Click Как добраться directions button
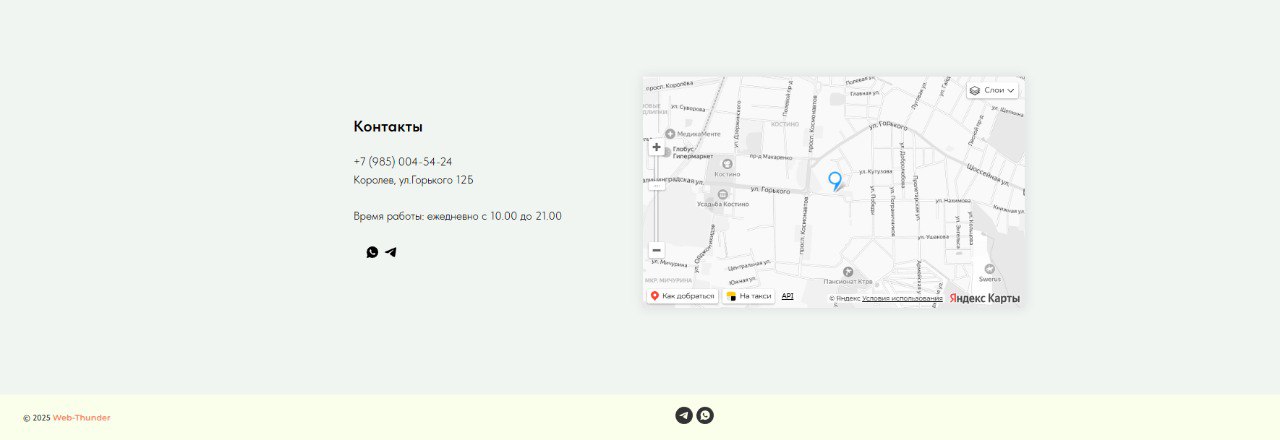Screen dimensions: 1280x440 pyautogui.click(x=682, y=296)
